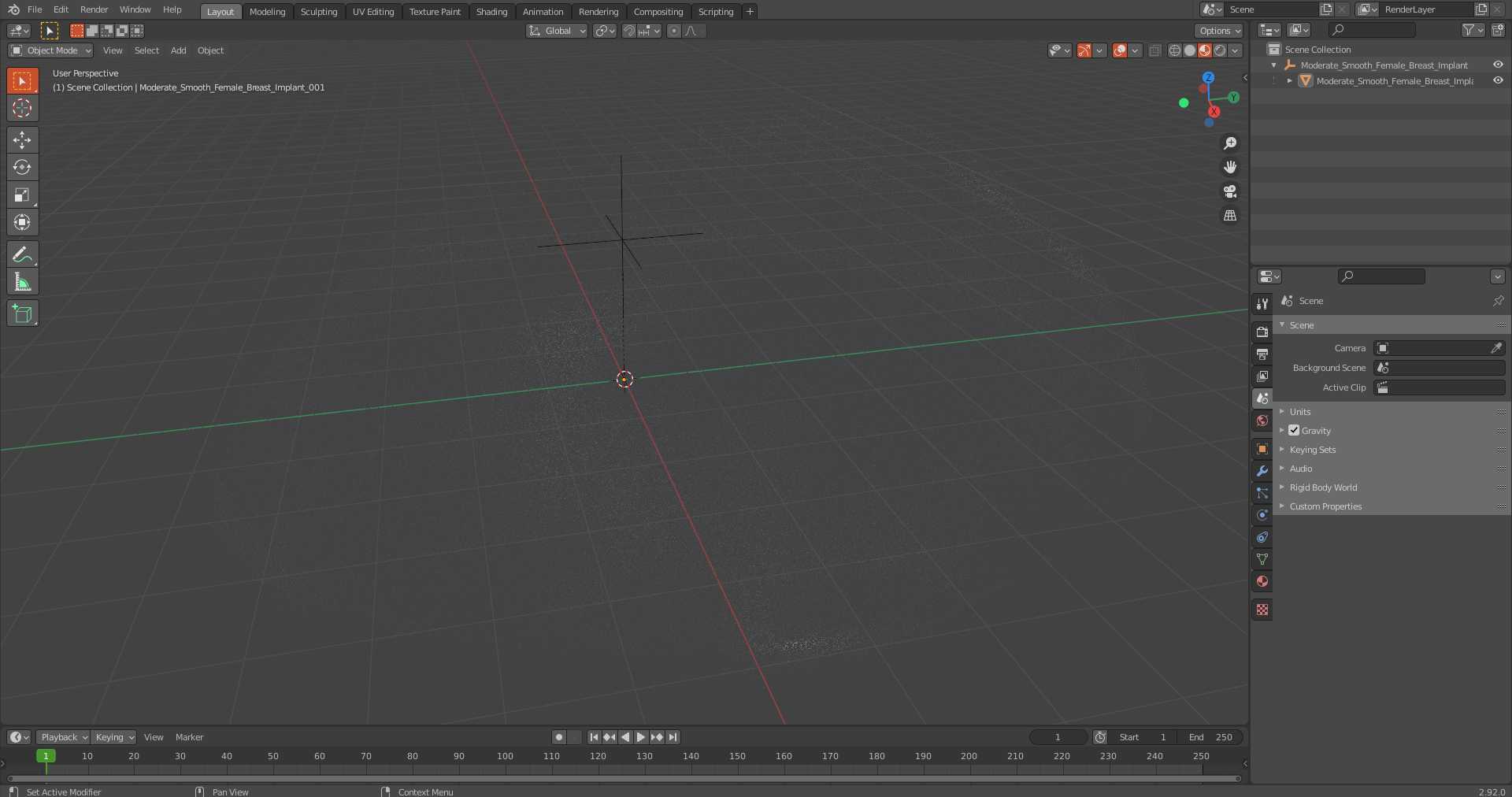Open Material properties tab
The height and width of the screenshot is (797, 1512).
tap(1262, 581)
